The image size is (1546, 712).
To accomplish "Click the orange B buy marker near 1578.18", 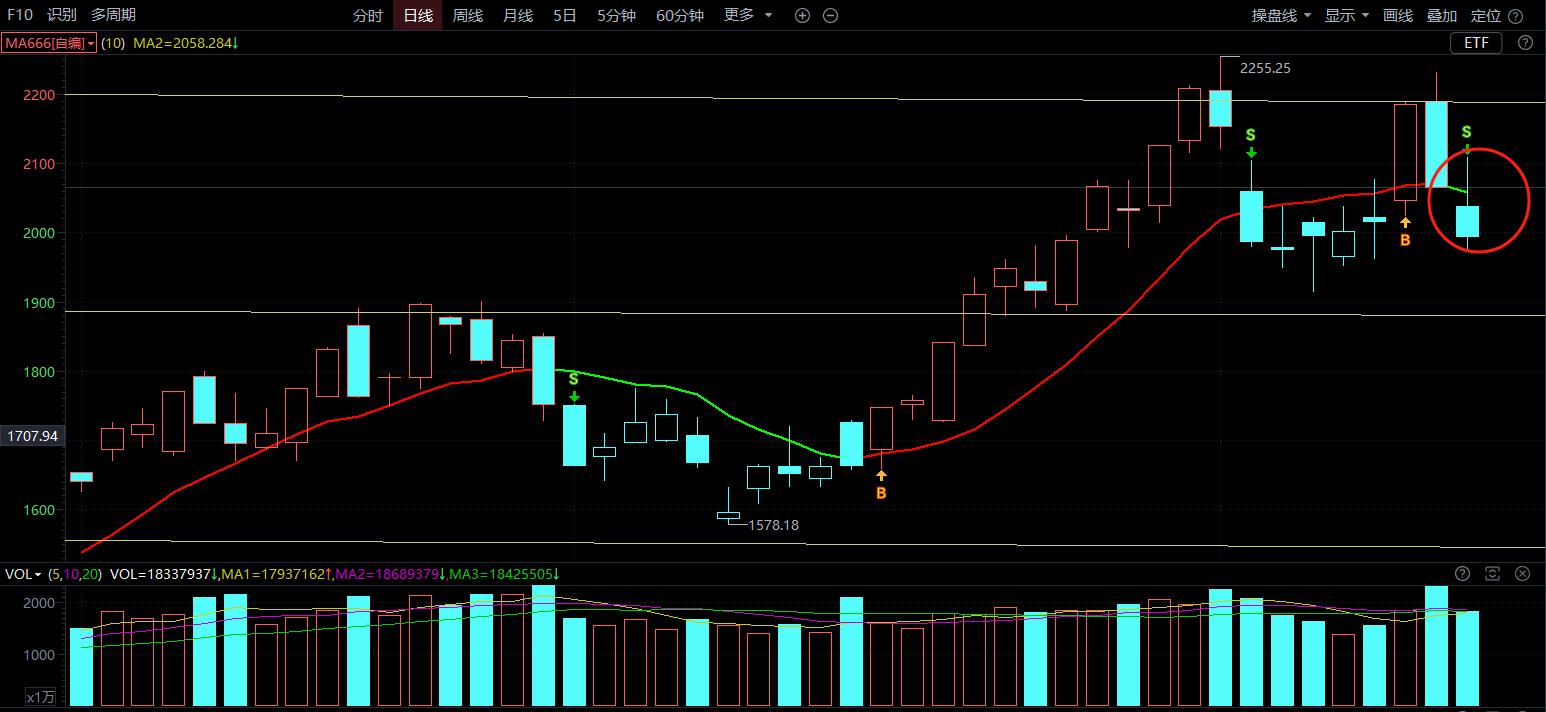I will pos(881,486).
